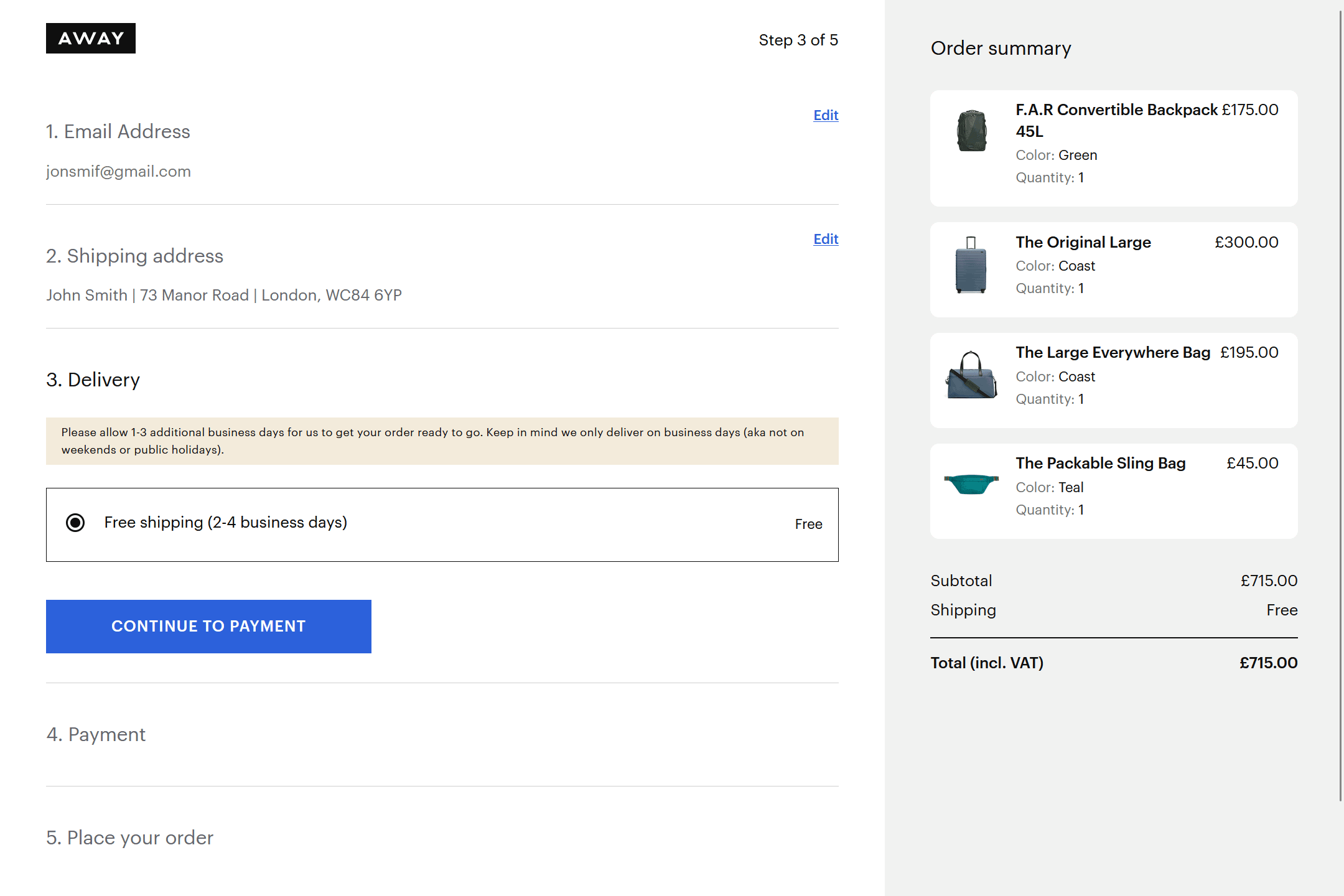Screen dimensions: 1344x896
Task: Click the £45.00 Sling Bag price
Action: (1253, 463)
